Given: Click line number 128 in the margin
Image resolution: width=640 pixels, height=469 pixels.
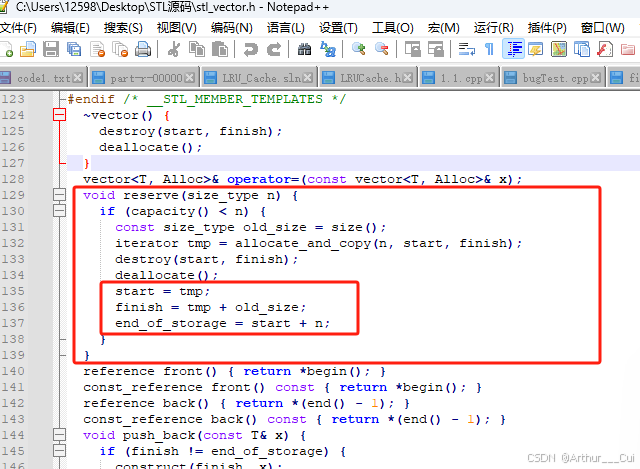Looking at the screenshot, I should coord(13,179).
